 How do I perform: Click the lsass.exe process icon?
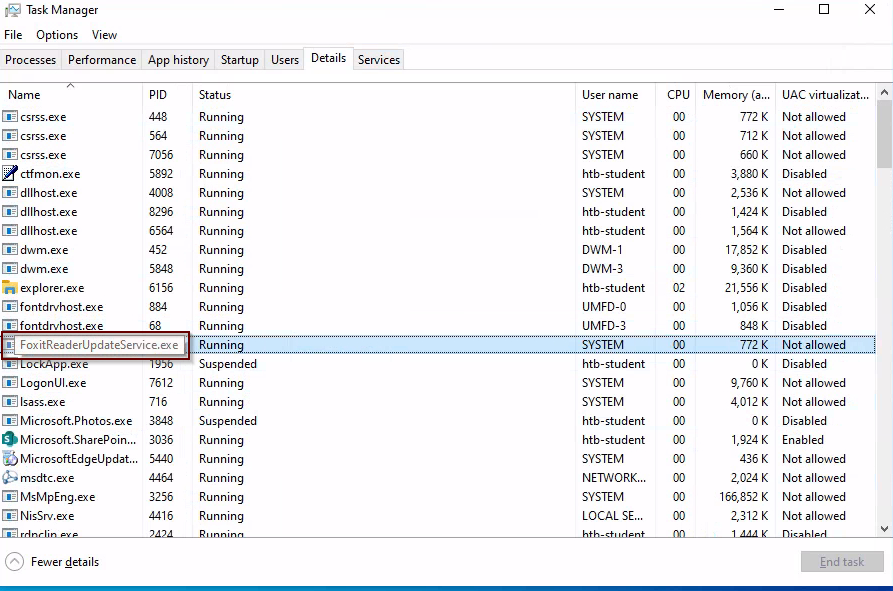click(x=10, y=402)
